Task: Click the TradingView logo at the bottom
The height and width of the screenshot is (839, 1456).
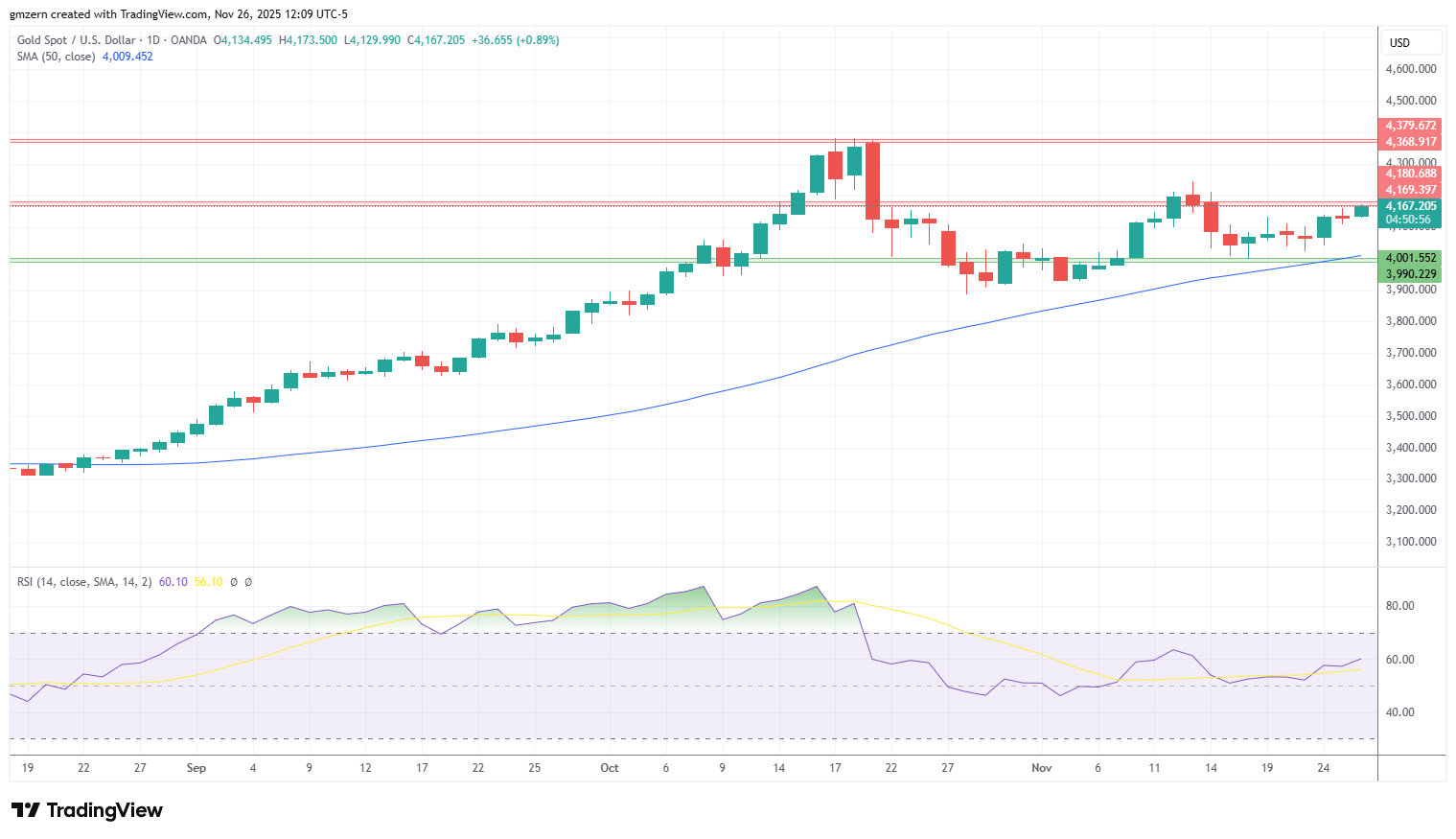Action: (87, 810)
